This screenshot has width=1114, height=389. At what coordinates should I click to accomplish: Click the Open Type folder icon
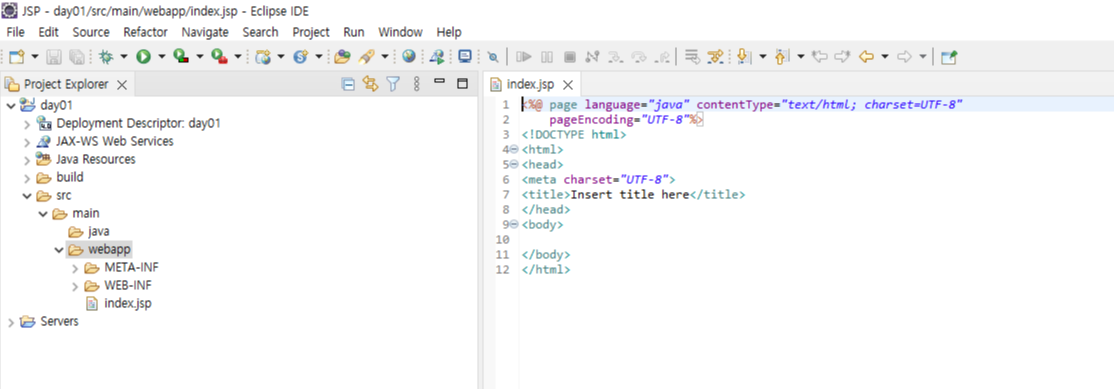pos(343,57)
